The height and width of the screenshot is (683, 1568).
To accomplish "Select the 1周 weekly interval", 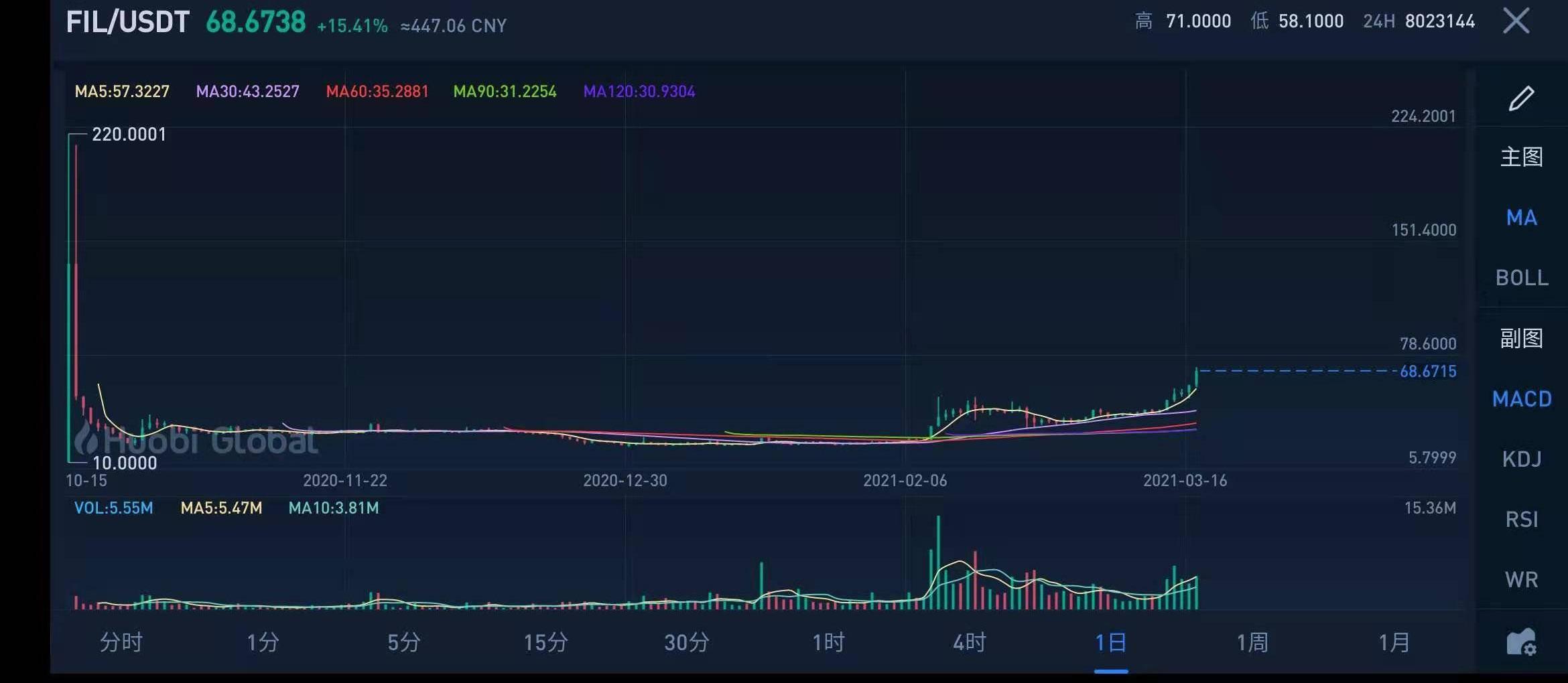I will pyautogui.click(x=1252, y=643).
